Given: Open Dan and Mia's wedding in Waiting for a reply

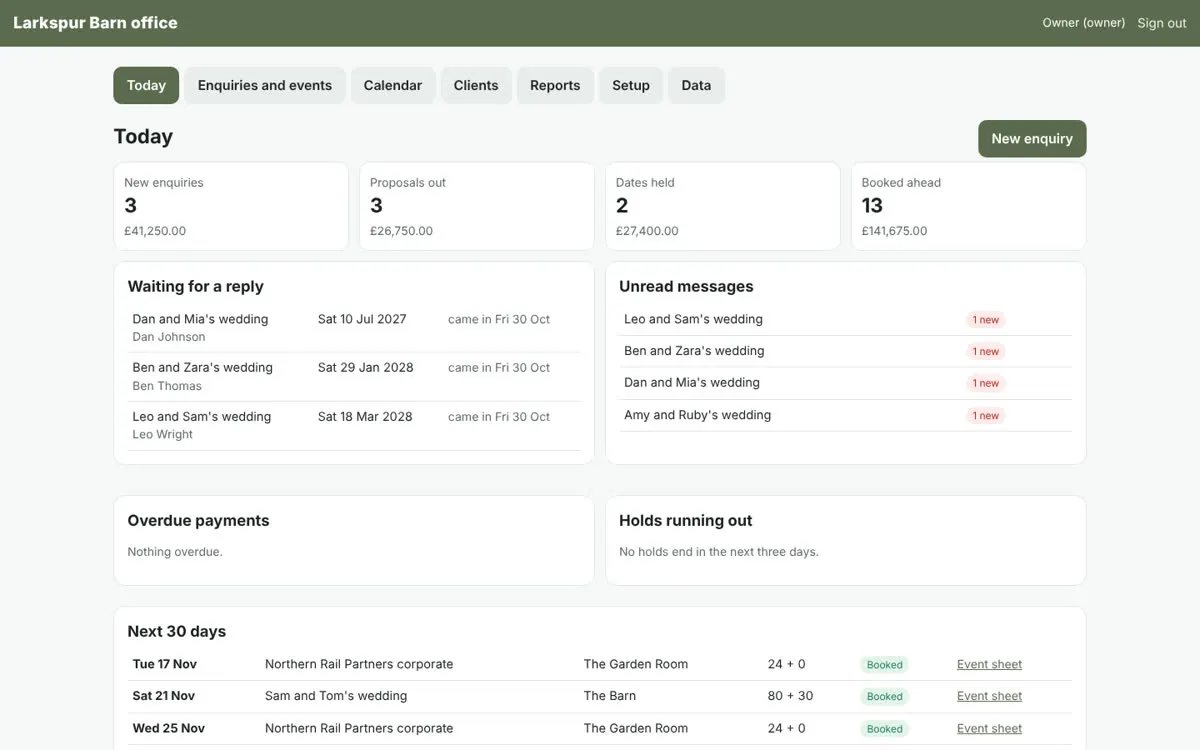Looking at the screenshot, I should click(200, 319).
